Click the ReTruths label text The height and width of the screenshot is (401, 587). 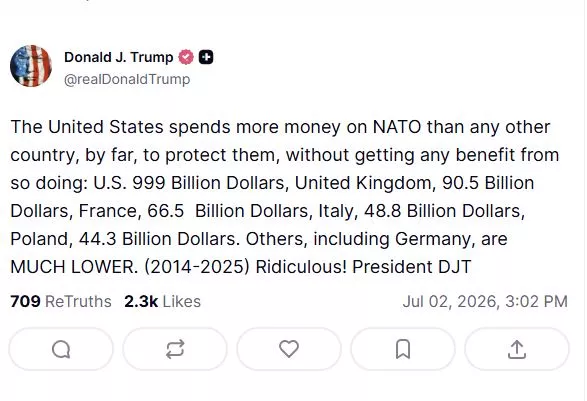click(x=78, y=301)
